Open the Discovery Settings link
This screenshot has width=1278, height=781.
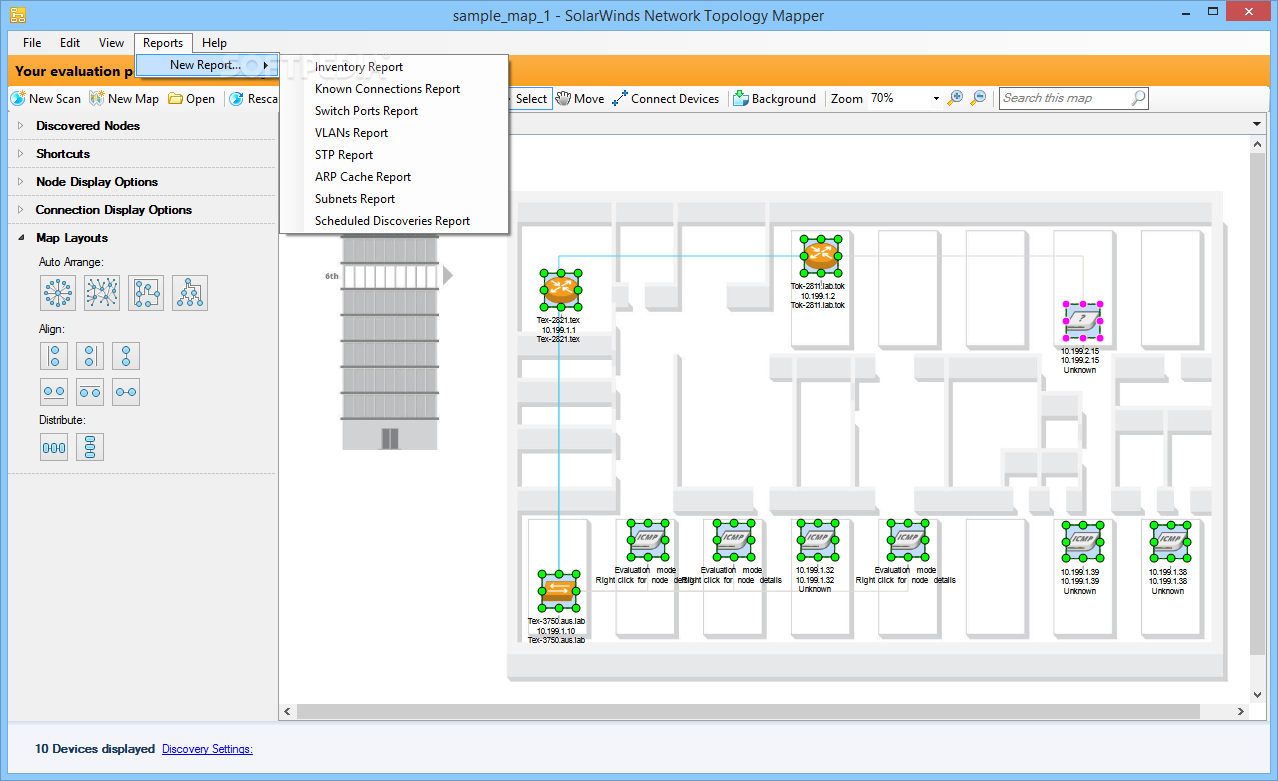coord(207,749)
